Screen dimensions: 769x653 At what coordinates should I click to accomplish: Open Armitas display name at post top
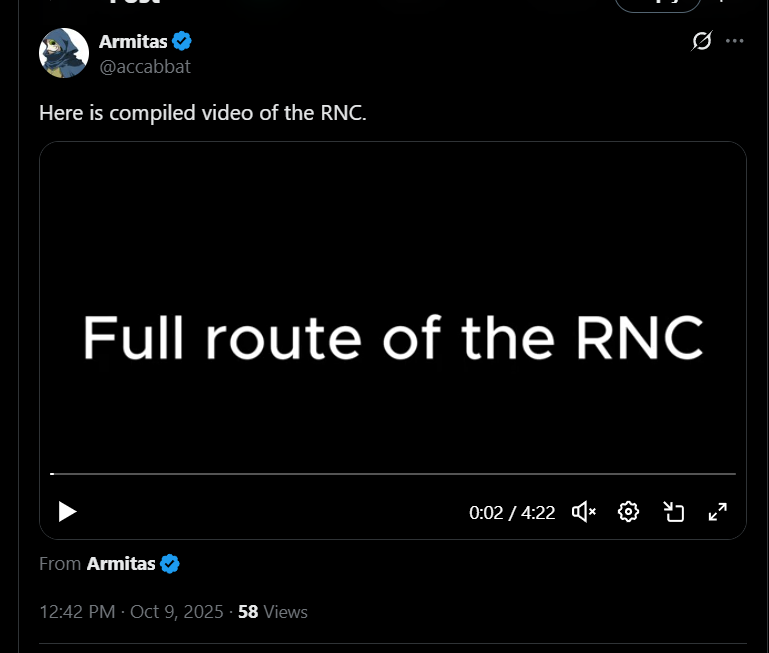[x=133, y=41]
